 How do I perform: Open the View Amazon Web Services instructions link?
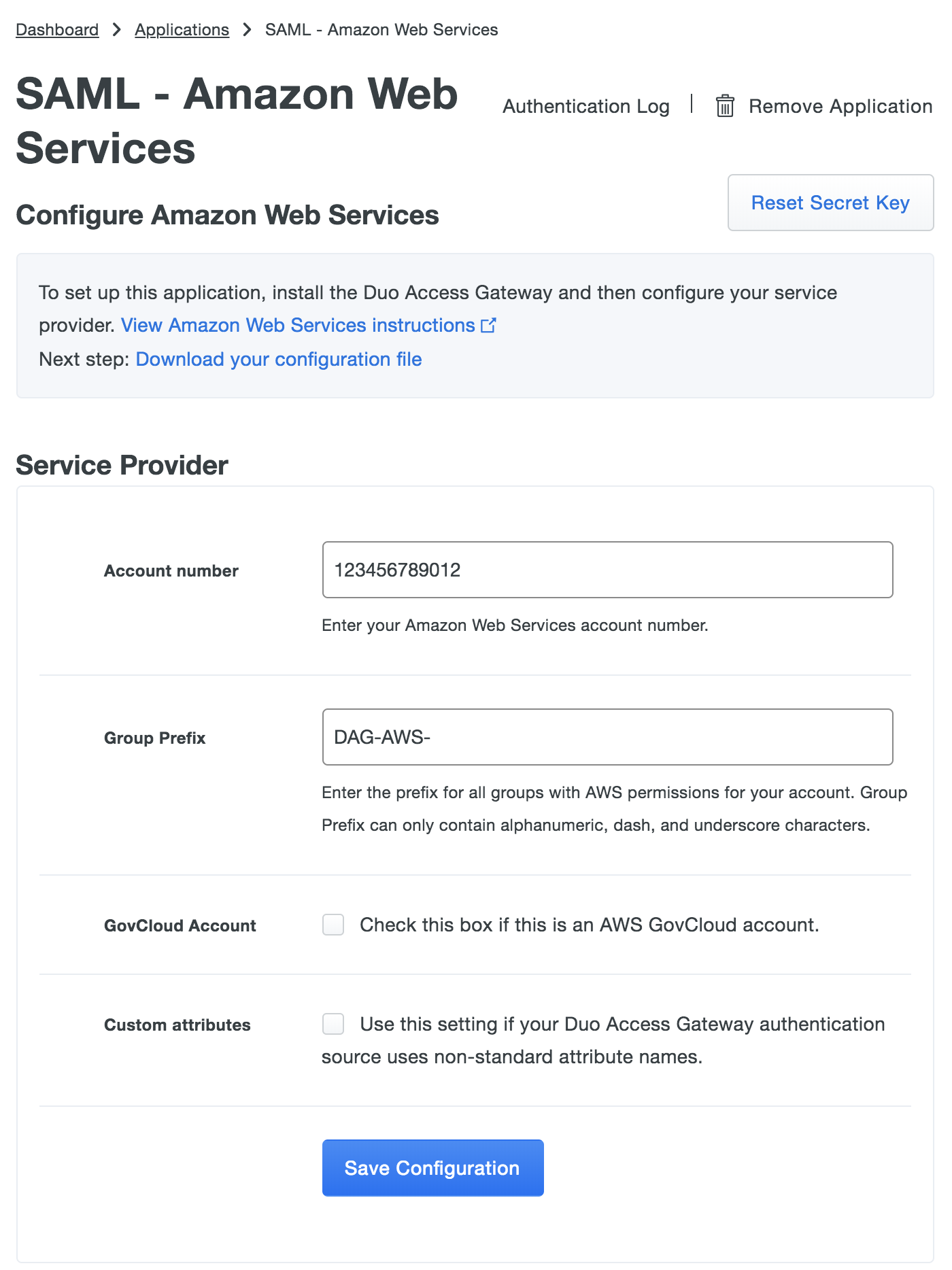point(299,326)
